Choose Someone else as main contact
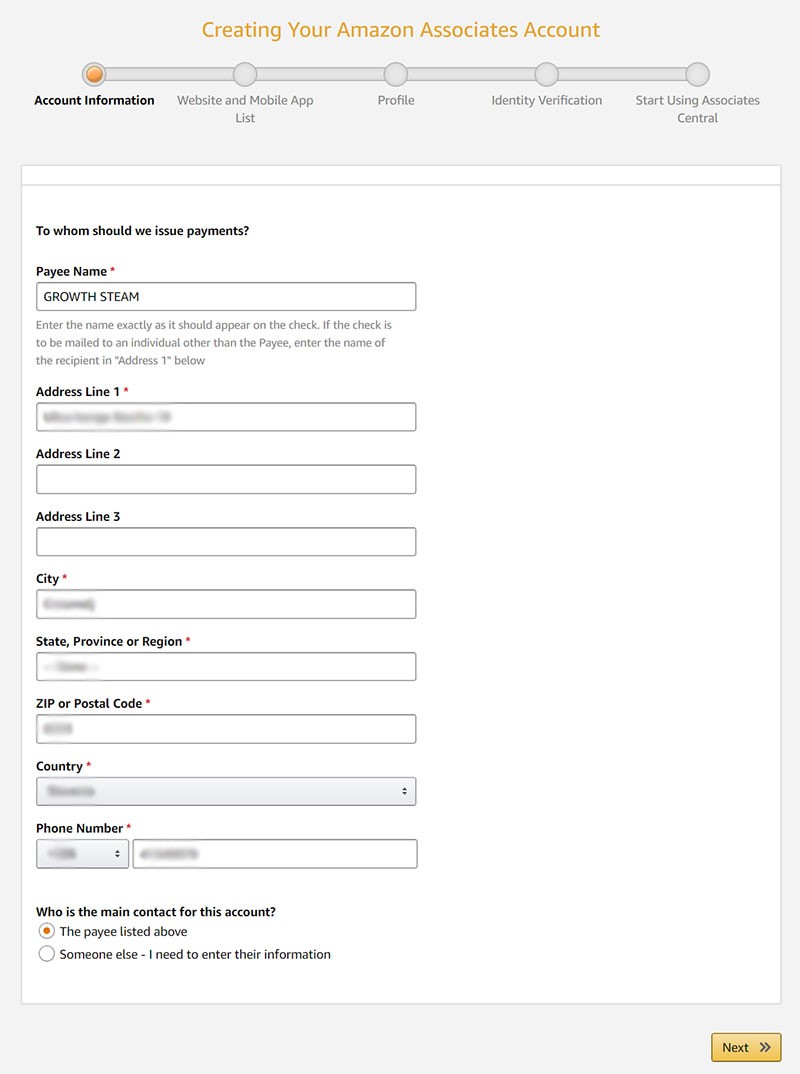Image resolution: width=800 pixels, height=1074 pixels. 45,954
